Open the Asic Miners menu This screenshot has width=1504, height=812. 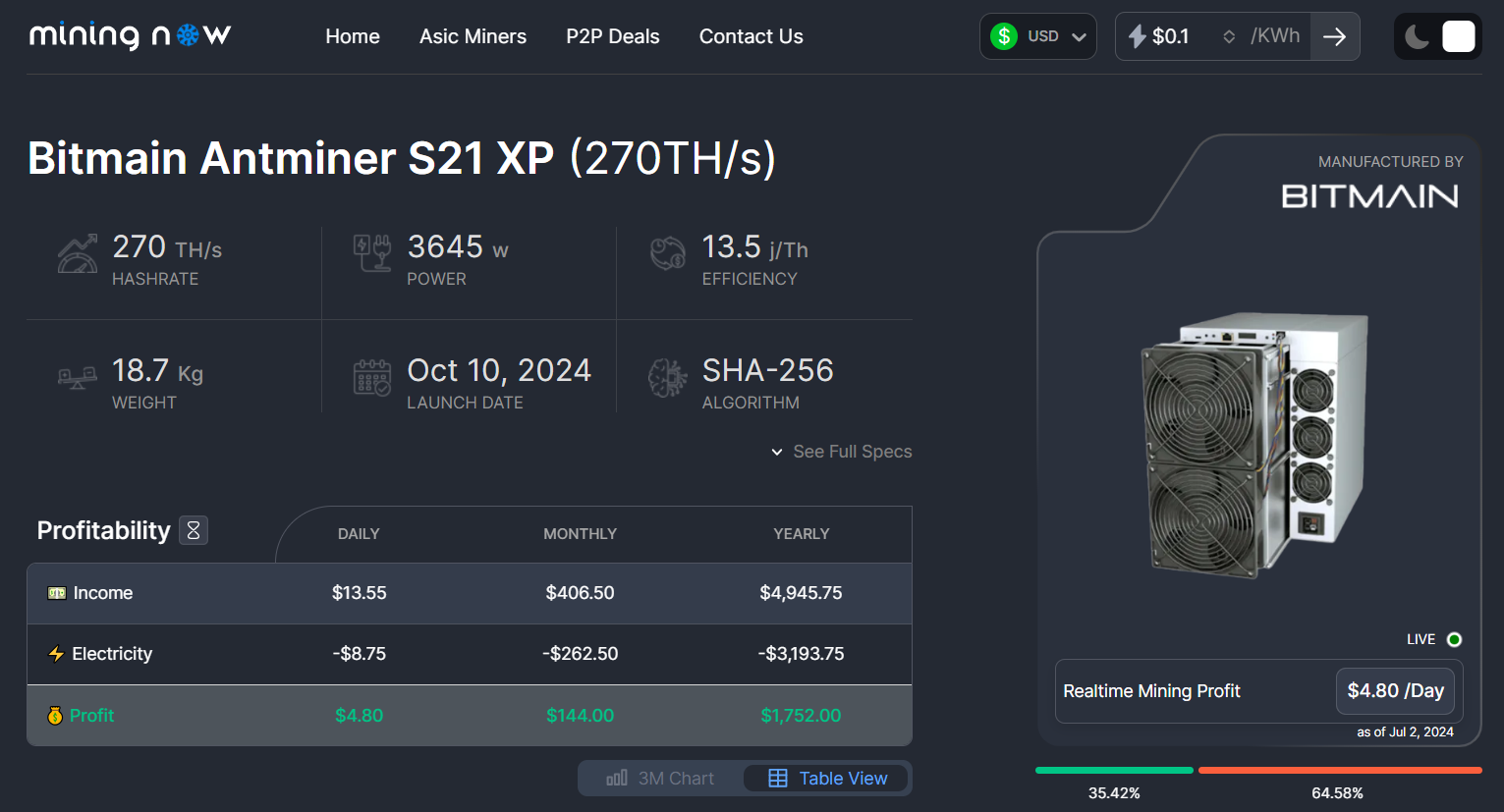pos(473,36)
